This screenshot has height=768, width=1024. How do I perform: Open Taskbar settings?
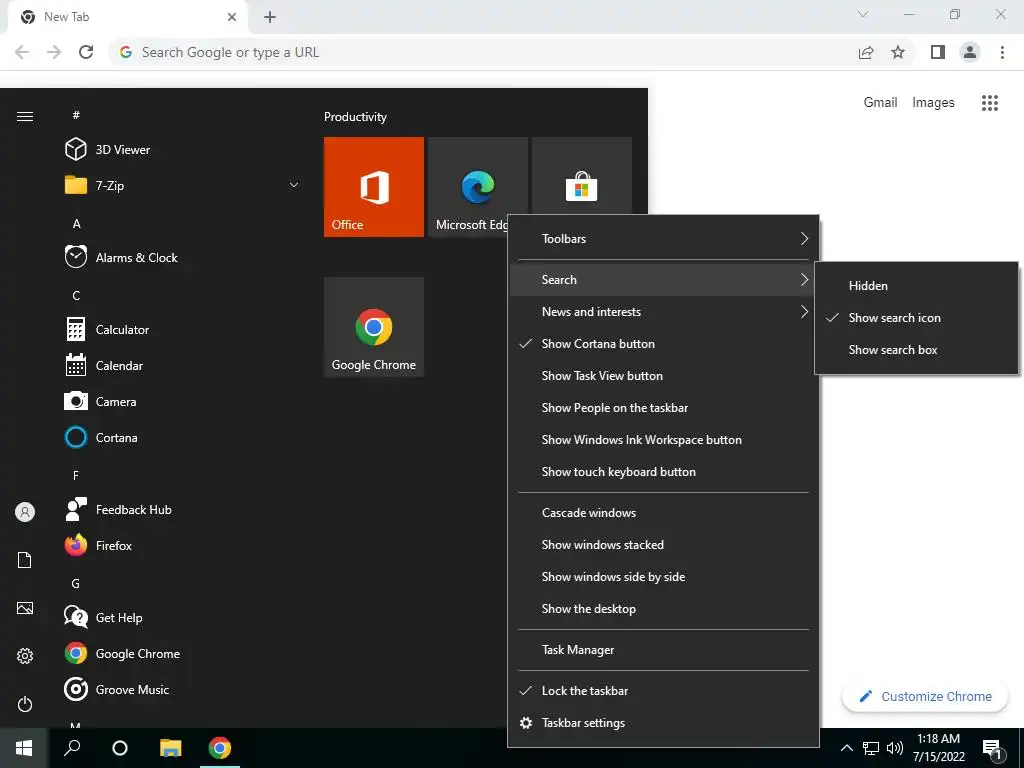tap(663, 722)
